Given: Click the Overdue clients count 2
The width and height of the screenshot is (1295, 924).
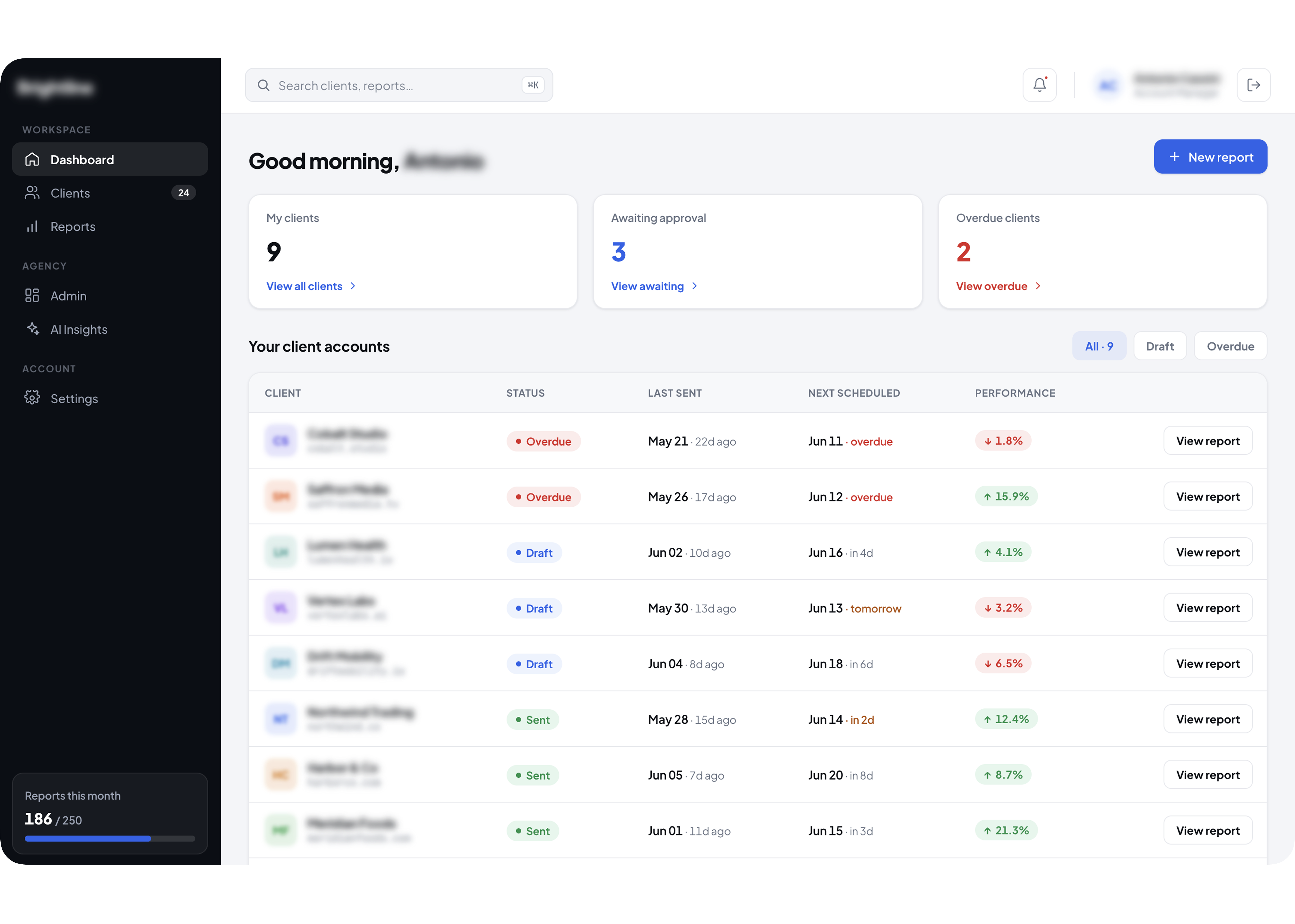Looking at the screenshot, I should coord(963,252).
